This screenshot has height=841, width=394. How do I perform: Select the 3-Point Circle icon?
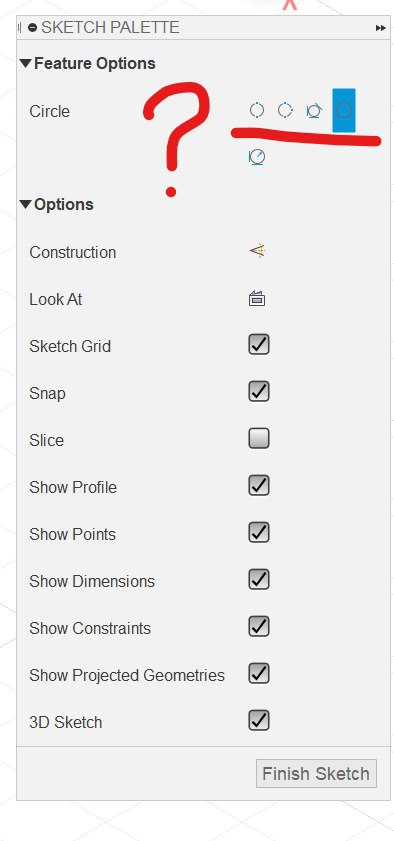click(x=285, y=110)
